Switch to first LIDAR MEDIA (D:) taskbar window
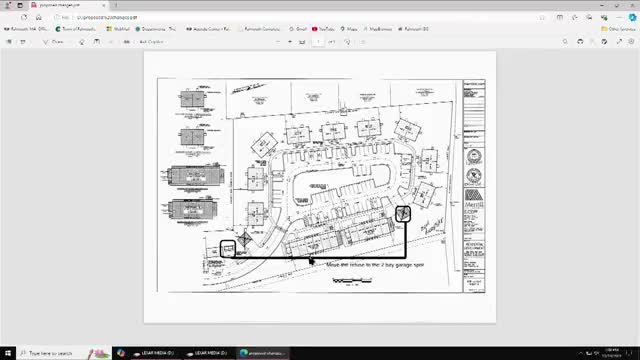Screen dimensions: 640x360 pyautogui.click(x=155, y=353)
